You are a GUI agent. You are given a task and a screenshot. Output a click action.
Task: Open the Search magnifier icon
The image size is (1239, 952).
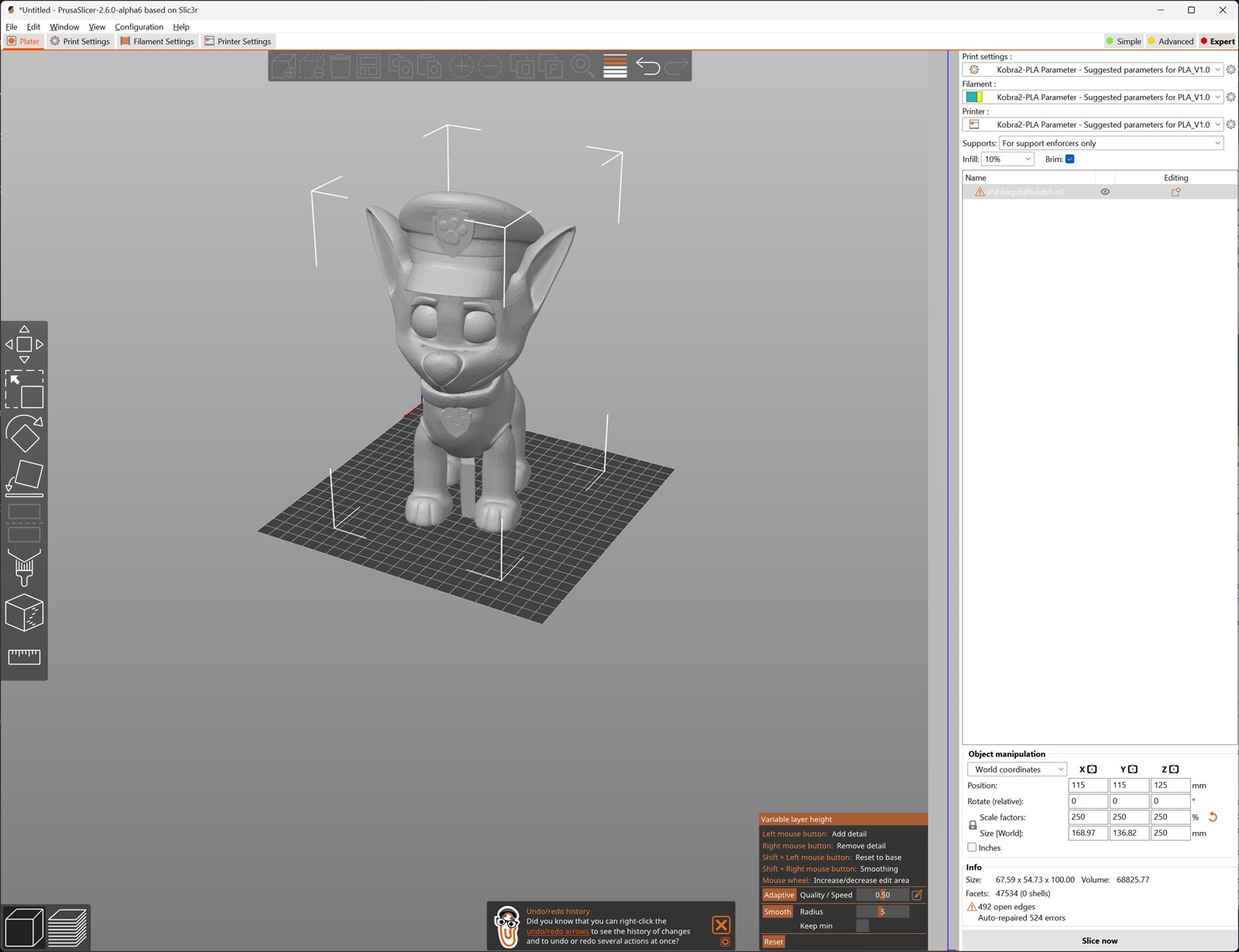tap(582, 67)
